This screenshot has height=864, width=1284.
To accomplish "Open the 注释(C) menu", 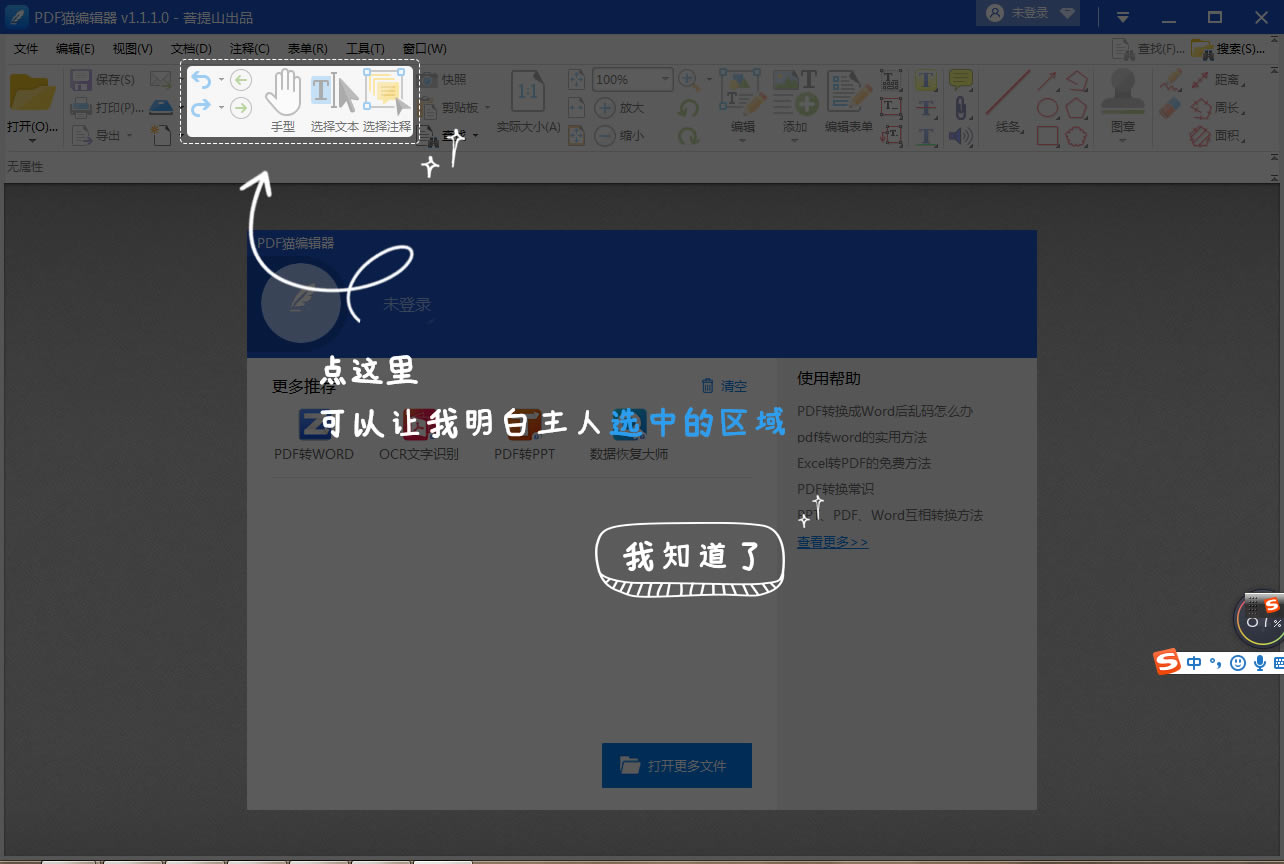I will 249,48.
